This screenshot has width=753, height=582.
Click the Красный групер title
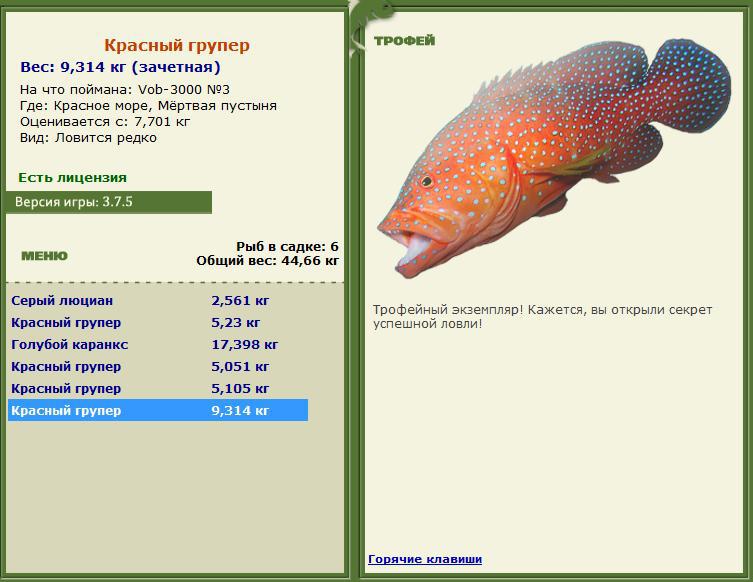(x=177, y=45)
